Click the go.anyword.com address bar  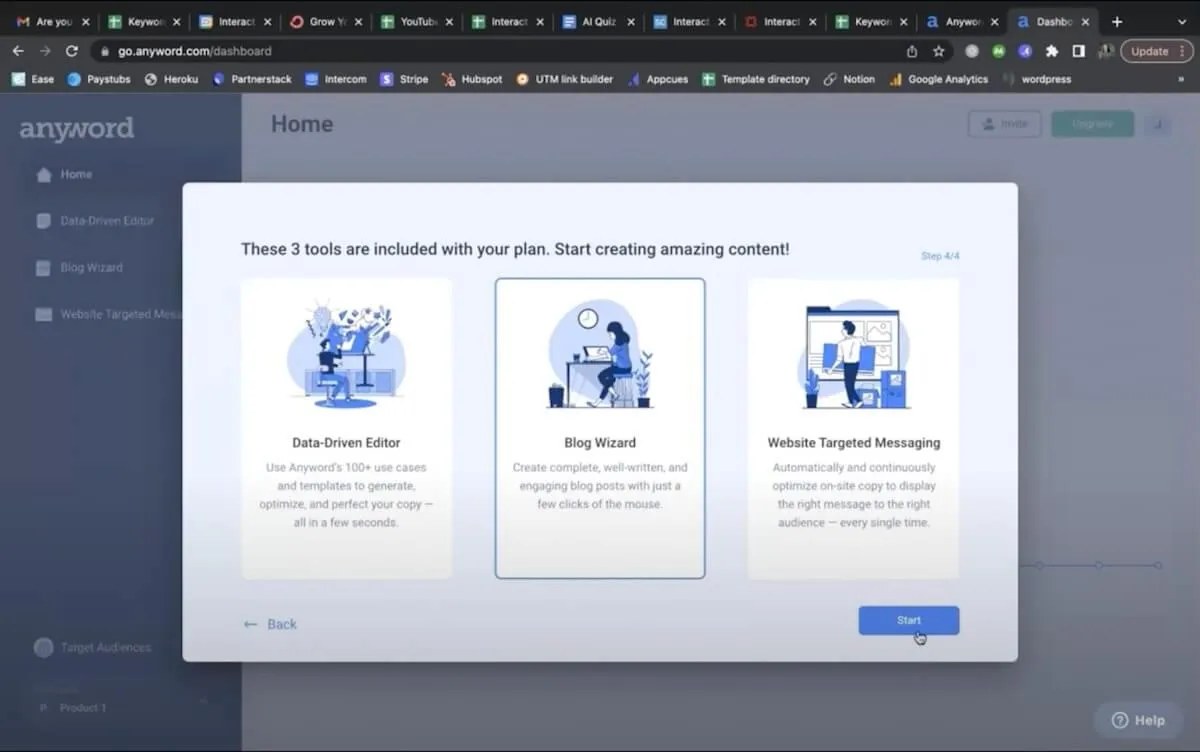[x=500, y=51]
